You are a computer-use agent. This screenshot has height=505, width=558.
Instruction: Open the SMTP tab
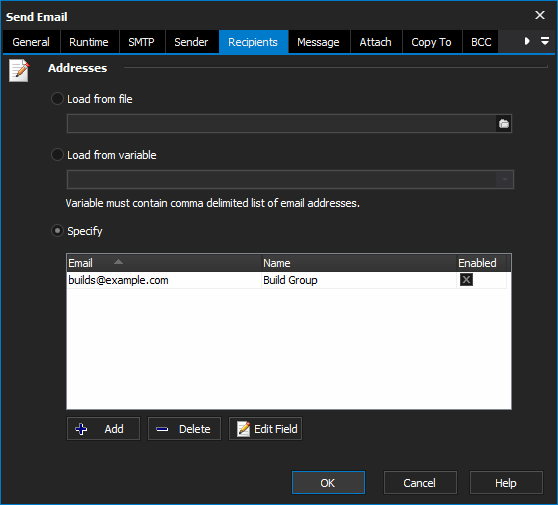click(142, 42)
